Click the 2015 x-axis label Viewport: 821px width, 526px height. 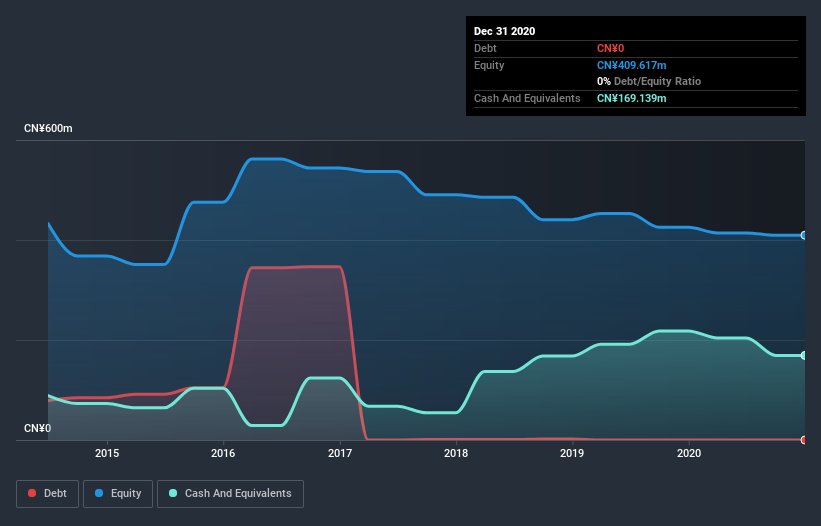107,453
